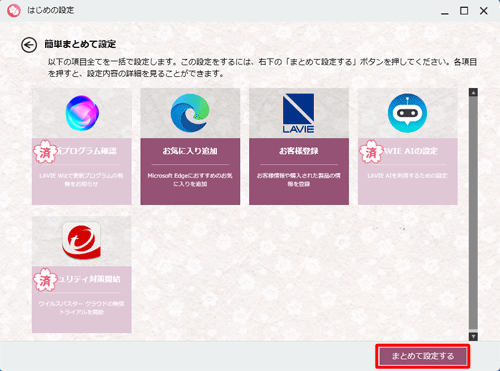Maximize the はじめの設定 window
500x371 pixels.
click(x=464, y=11)
